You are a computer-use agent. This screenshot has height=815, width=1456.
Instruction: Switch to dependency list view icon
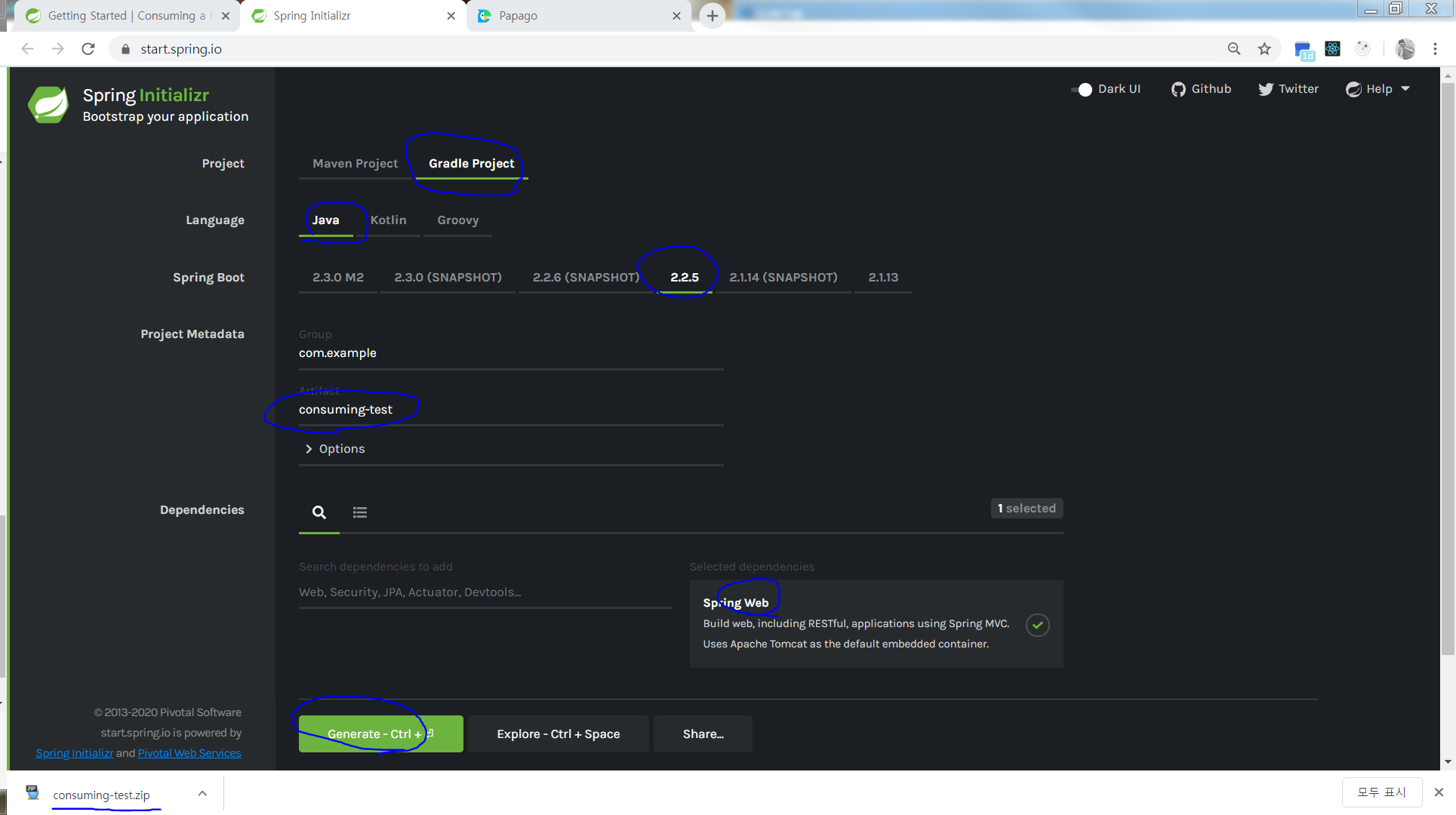360,512
